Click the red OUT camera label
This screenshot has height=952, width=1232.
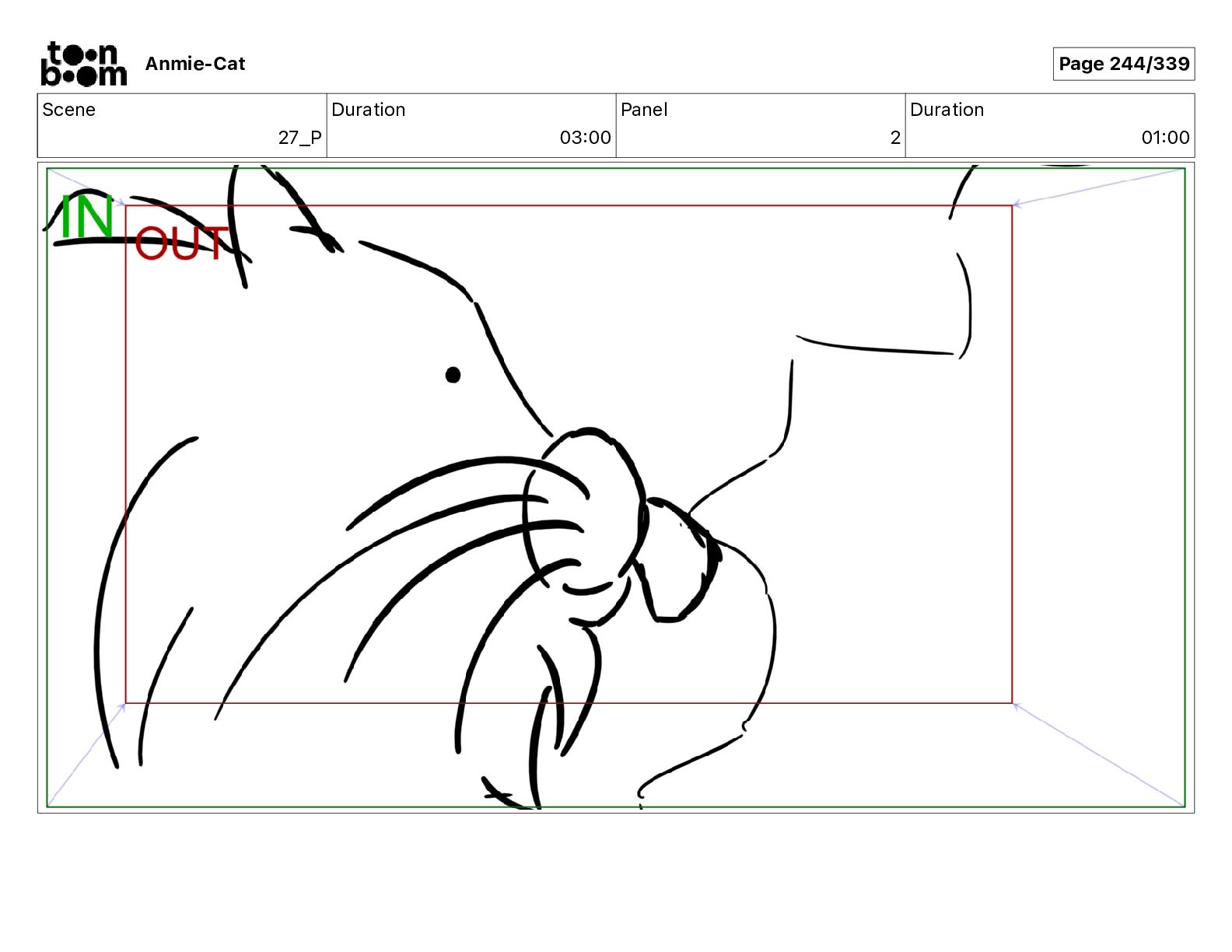click(182, 243)
